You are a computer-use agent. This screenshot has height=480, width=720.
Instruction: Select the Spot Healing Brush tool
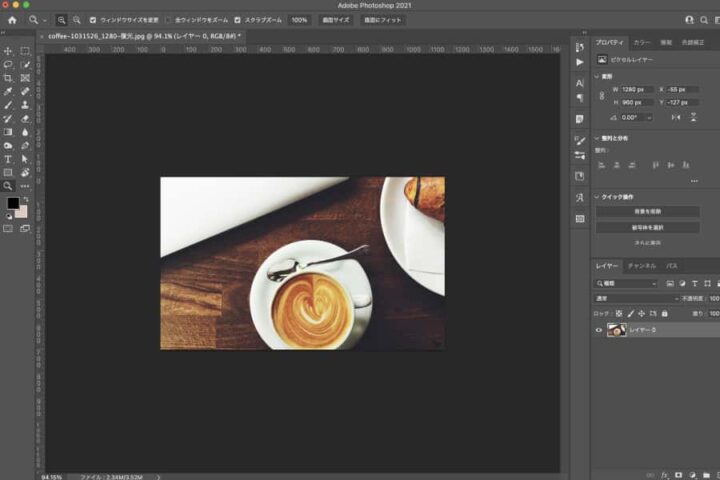25,91
